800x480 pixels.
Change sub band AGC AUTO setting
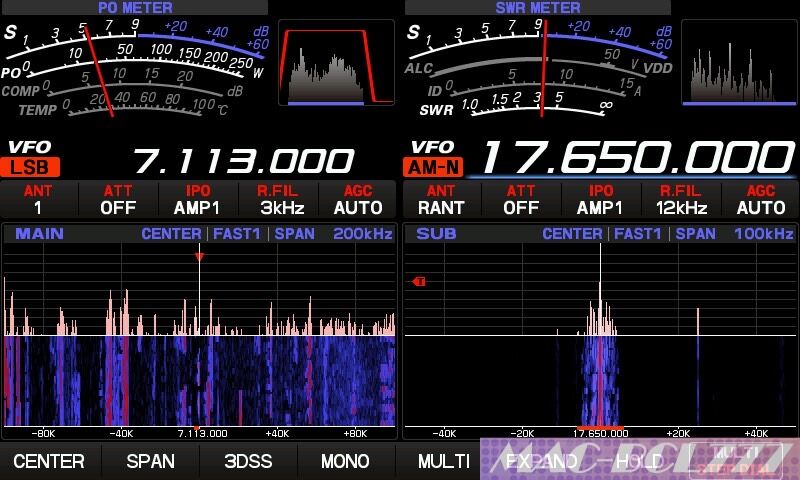pyautogui.click(x=761, y=200)
